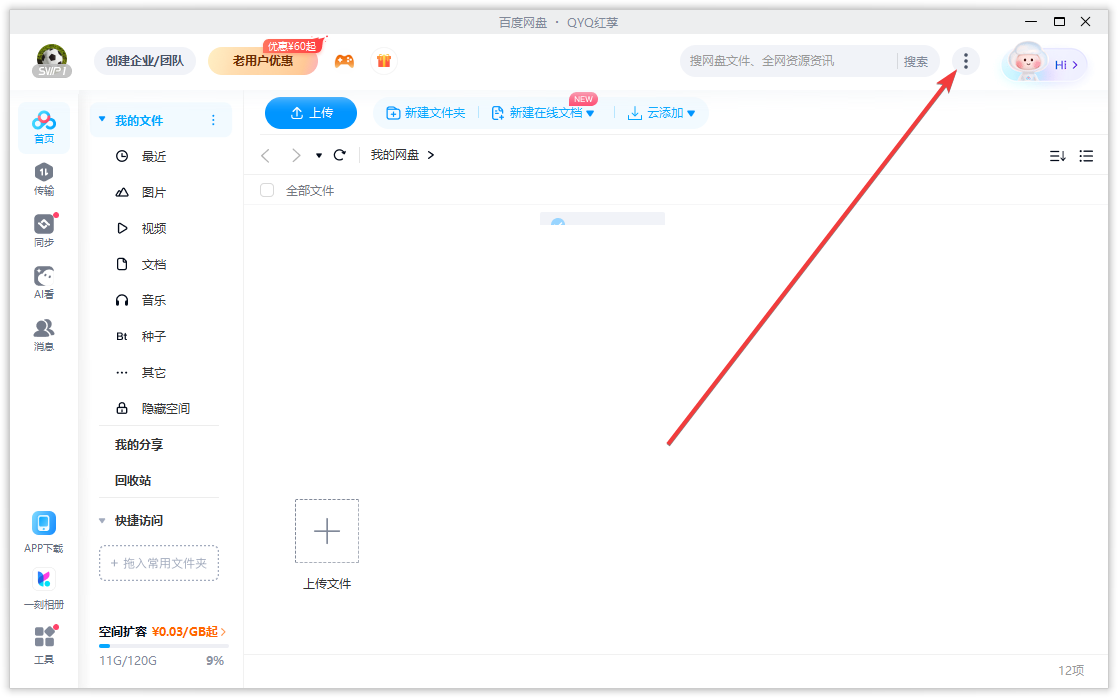Toggle the list view icon on the right
This screenshot has height=698, width=1118.
tap(1086, 155)
